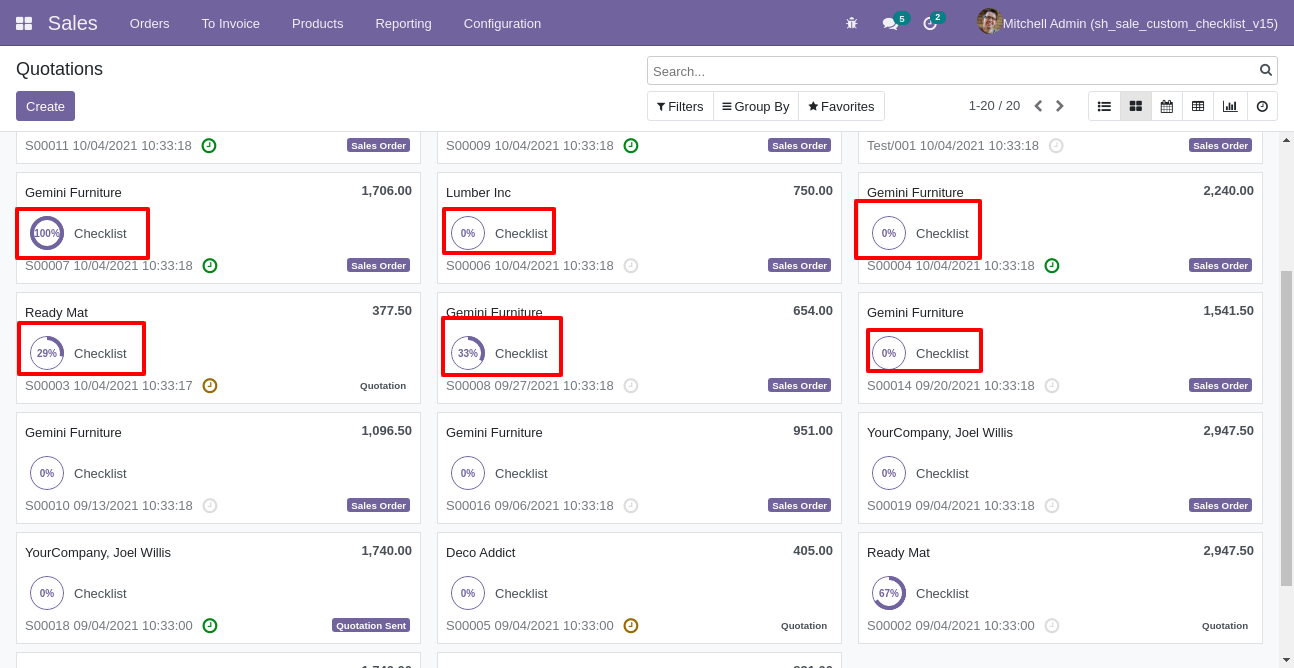Viewport: 1294px width, 668px height.
Task: Click the Quotations page title
Action: pos(59,69)
